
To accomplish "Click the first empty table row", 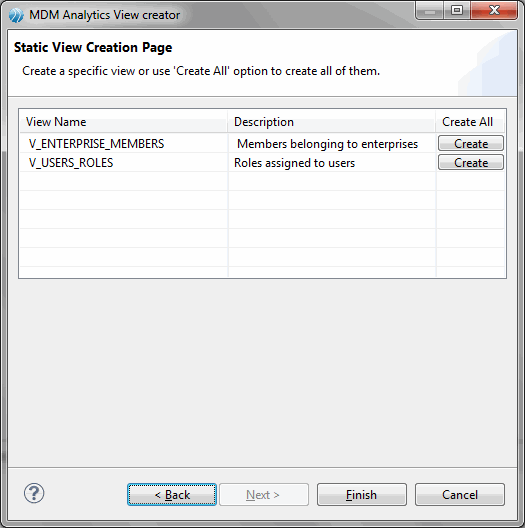I will pyautogui.click(x=262, y=181).
